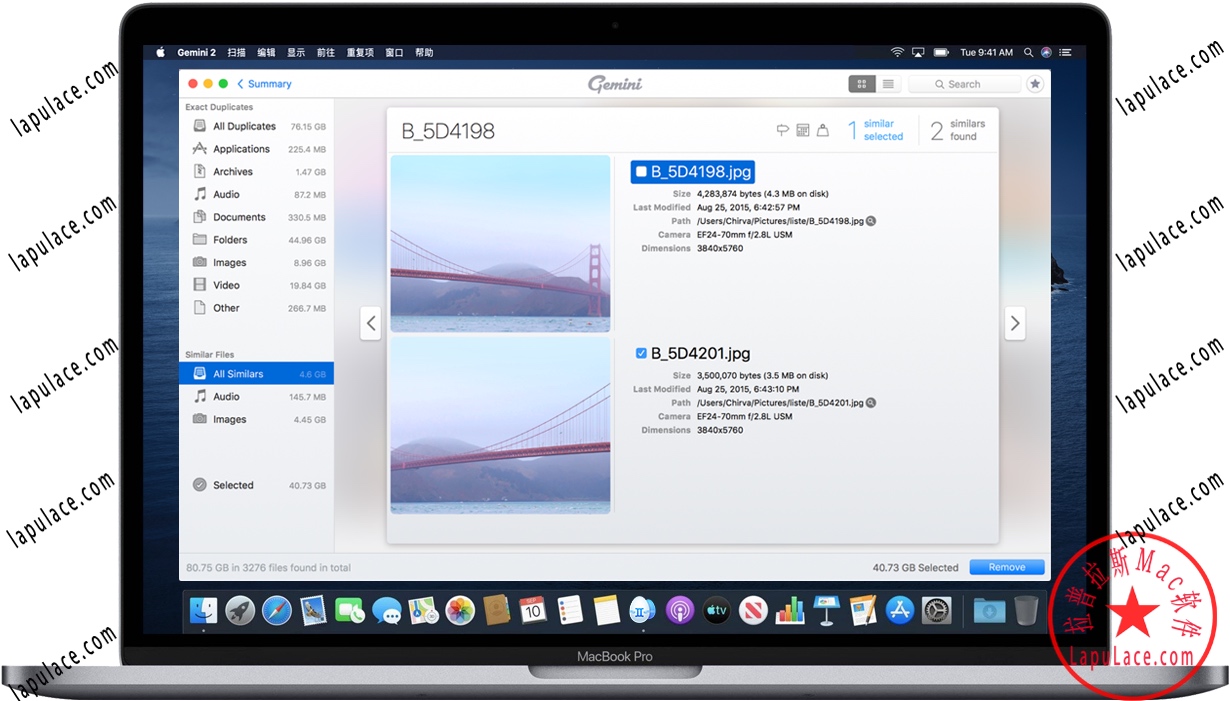Screen dimensions: 1230x701
Task: Uncheck the B_5D4201.jpg selection box
Action: point(641,352)
